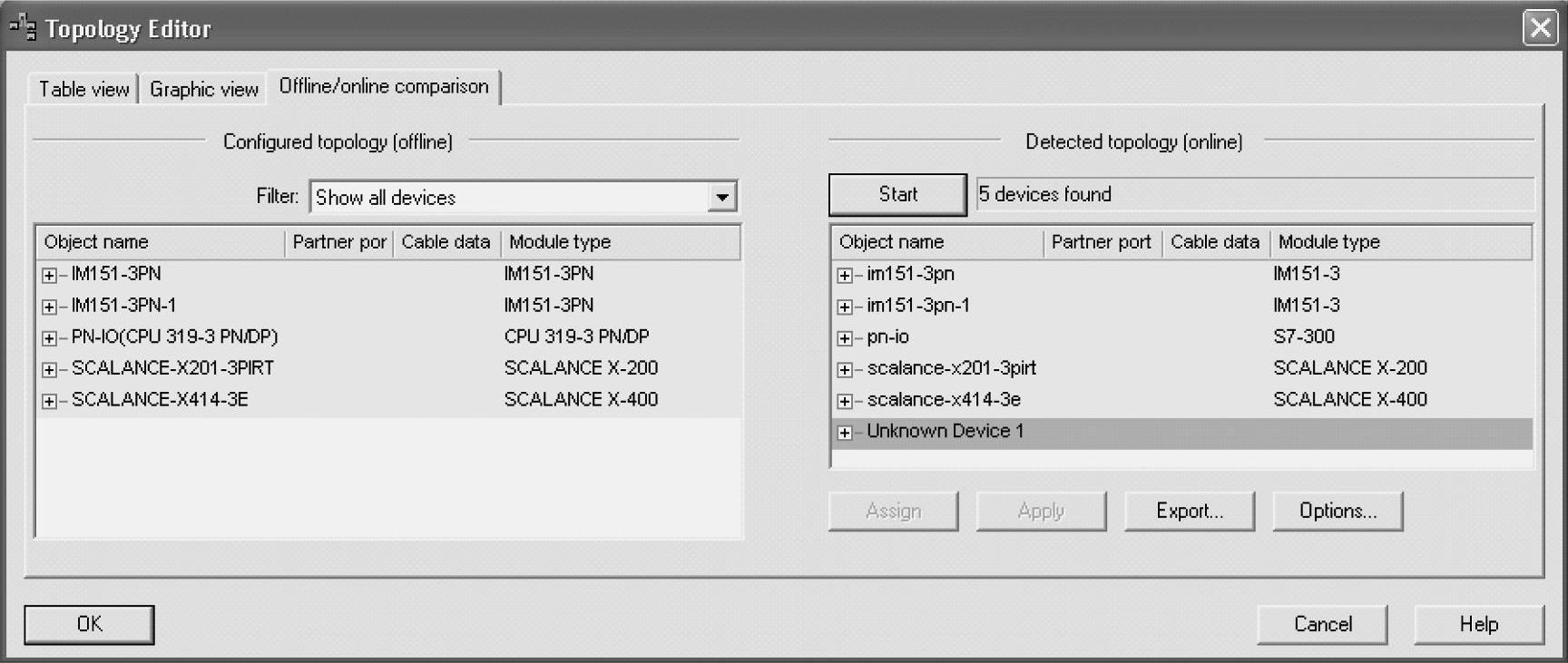Click the Assign button

tap(893, 511)
